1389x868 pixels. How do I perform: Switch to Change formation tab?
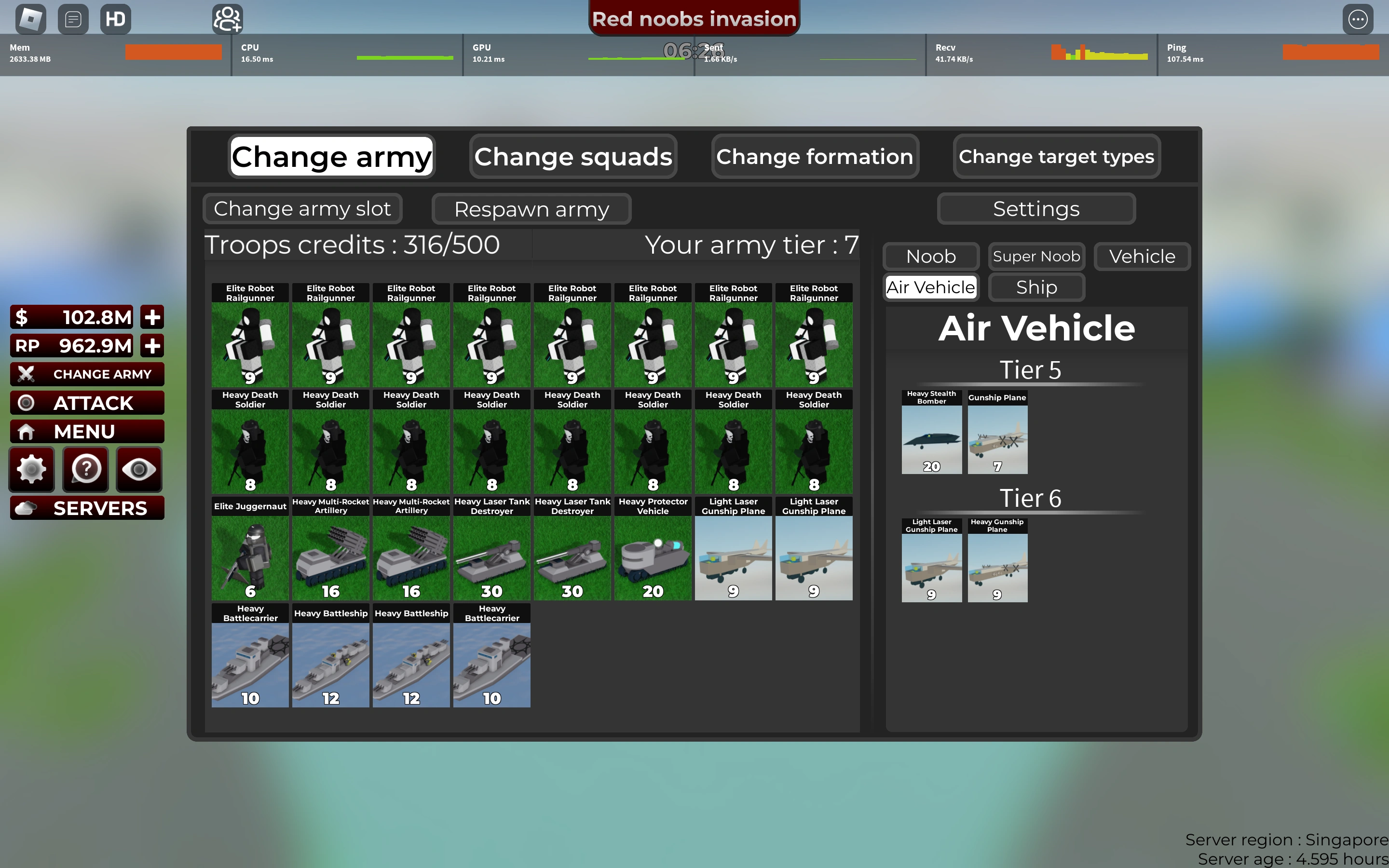(x=815, y=157)
